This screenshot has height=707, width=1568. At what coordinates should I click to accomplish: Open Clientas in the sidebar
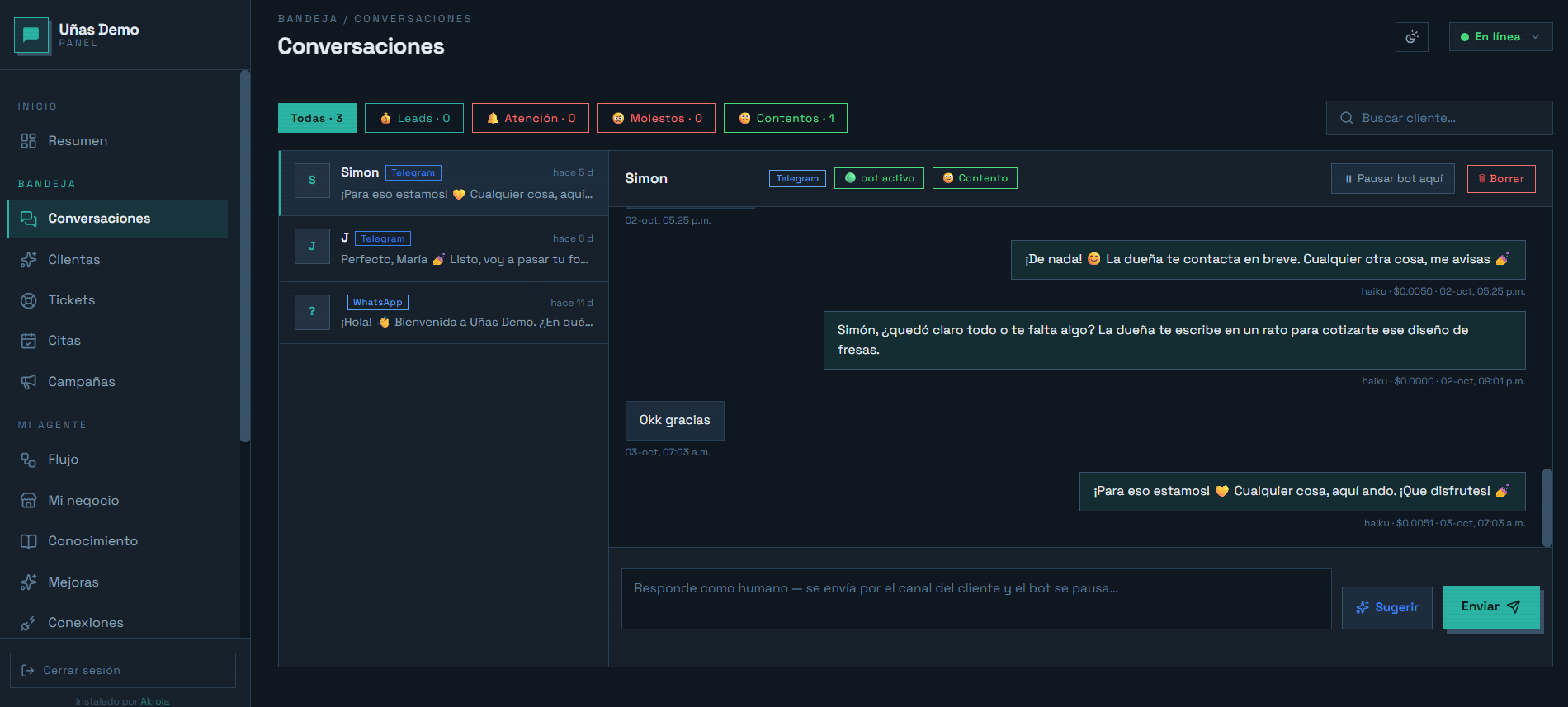click(x=118, y=260)
